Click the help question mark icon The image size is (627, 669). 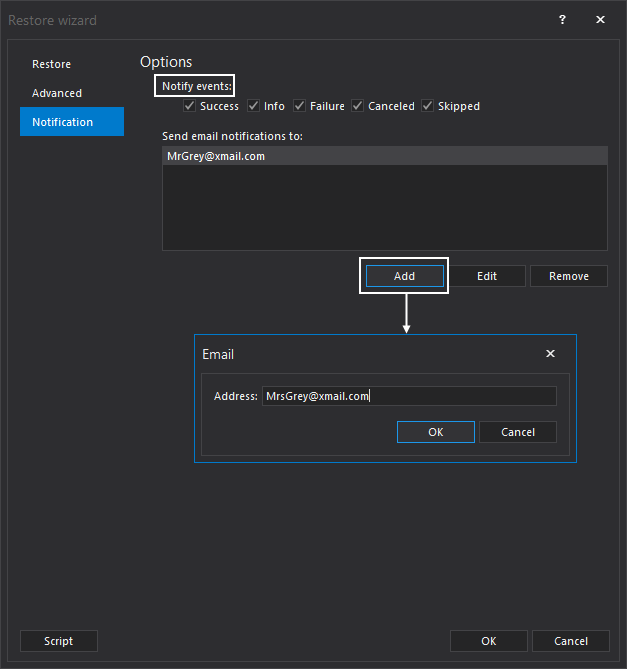[562, 20]
